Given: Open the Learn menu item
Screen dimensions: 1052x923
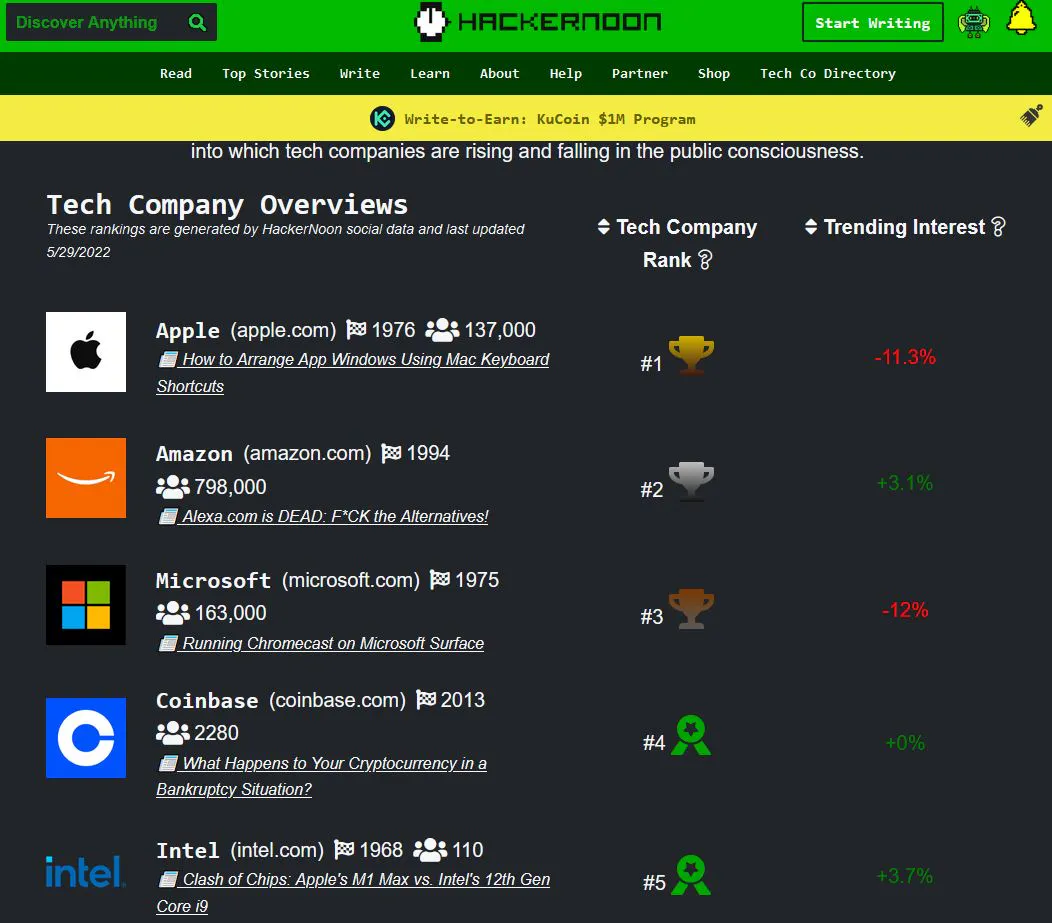Looking at the screenshot, I should click(x=430, y=73).
